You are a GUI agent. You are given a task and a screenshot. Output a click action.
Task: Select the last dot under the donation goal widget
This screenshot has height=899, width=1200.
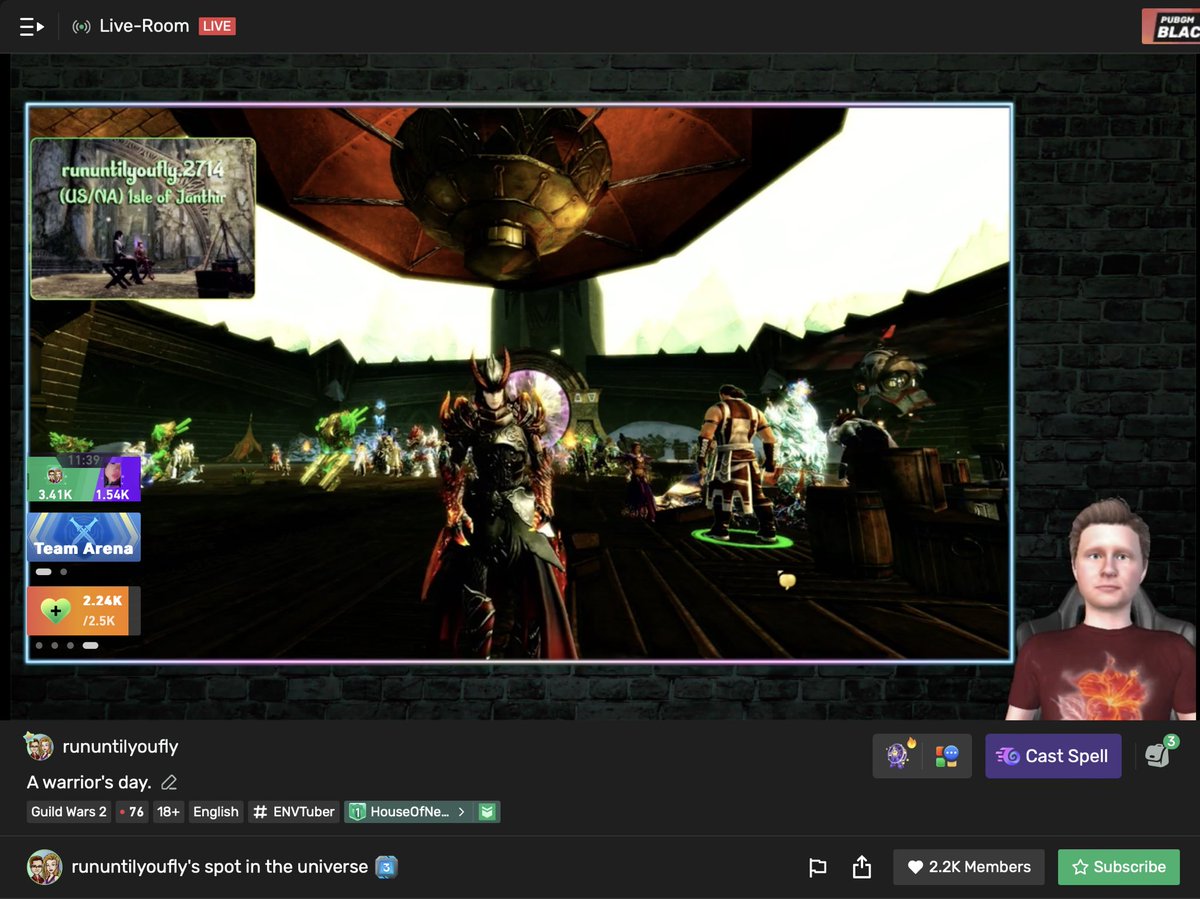[93, 645]
